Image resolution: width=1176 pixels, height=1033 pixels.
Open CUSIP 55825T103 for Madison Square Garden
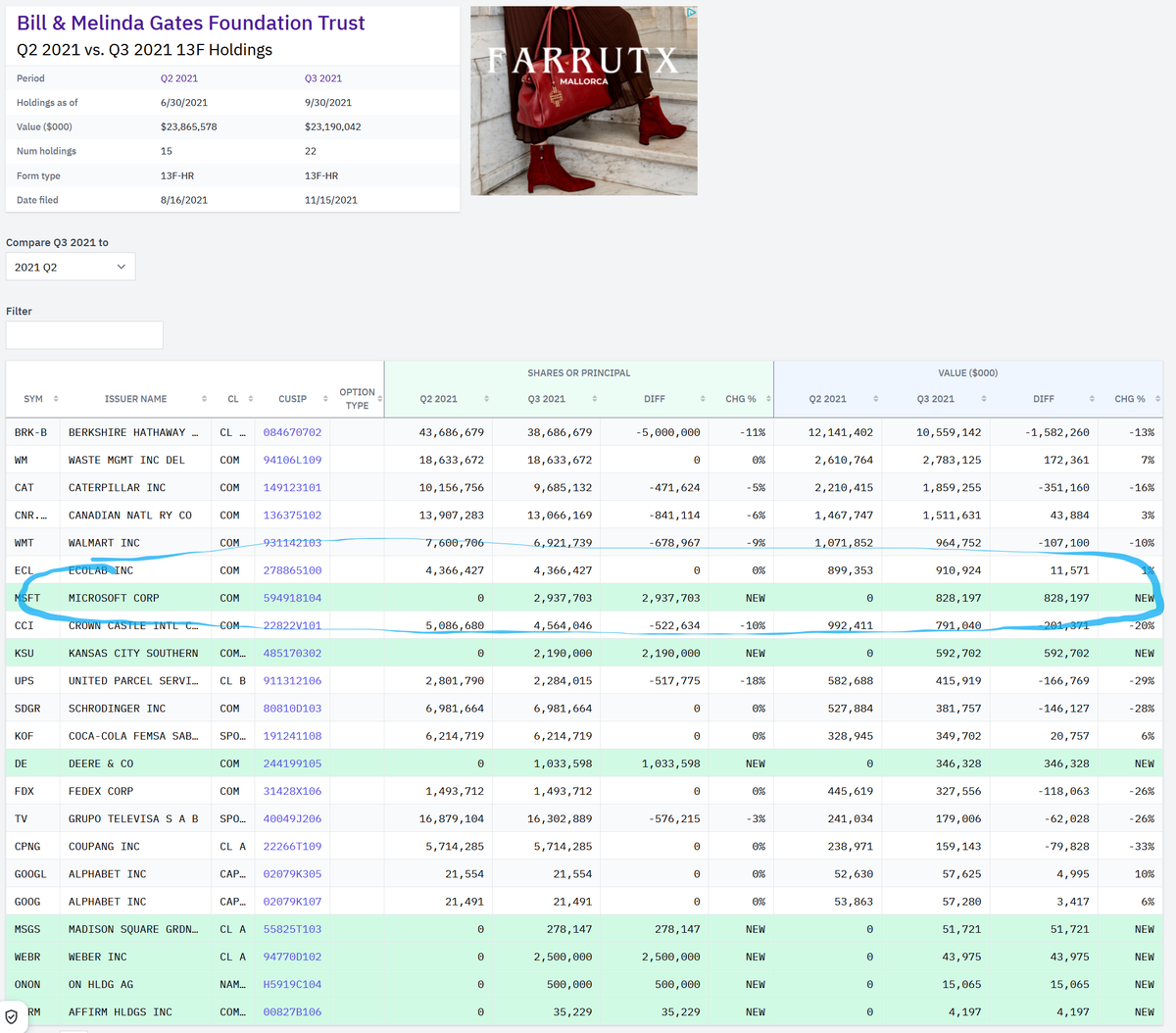tap(292, 929)
